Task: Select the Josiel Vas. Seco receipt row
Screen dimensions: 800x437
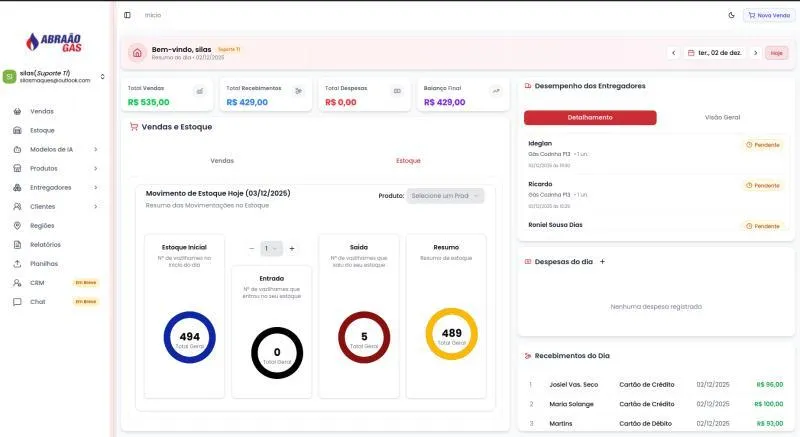Action: click(656, 385)
